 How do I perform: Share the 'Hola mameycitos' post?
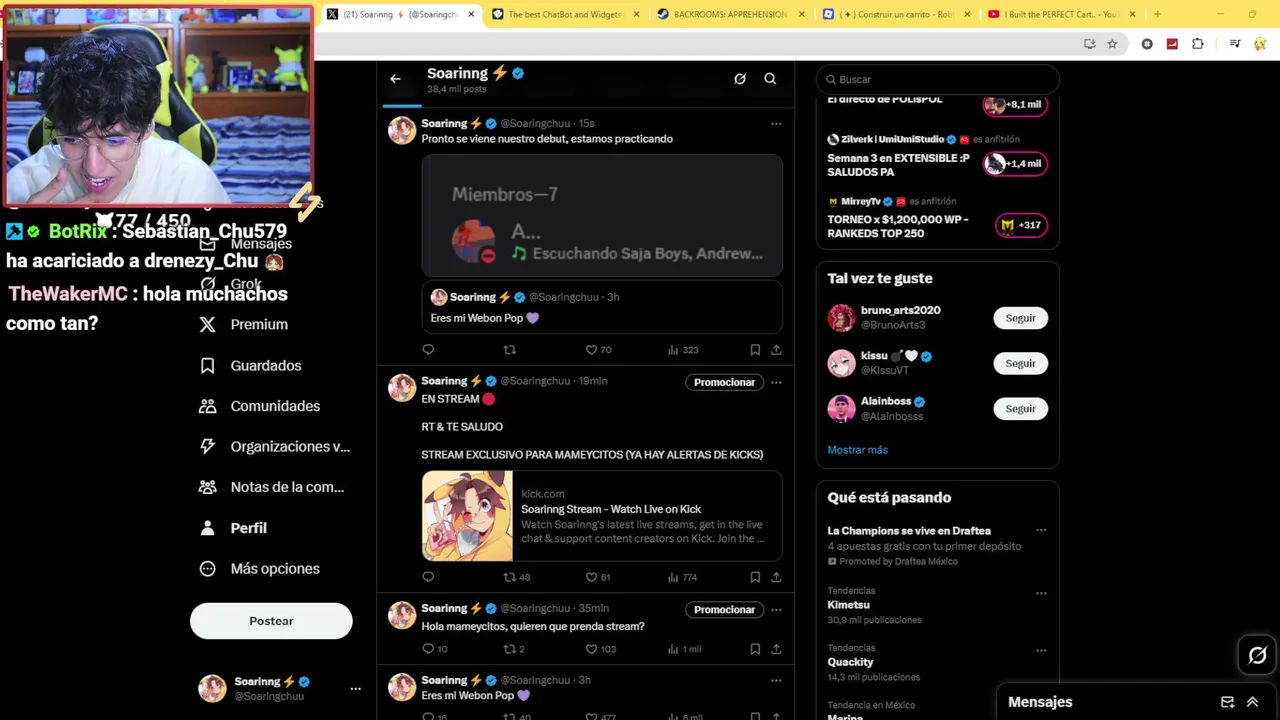(x=776, y=649)
